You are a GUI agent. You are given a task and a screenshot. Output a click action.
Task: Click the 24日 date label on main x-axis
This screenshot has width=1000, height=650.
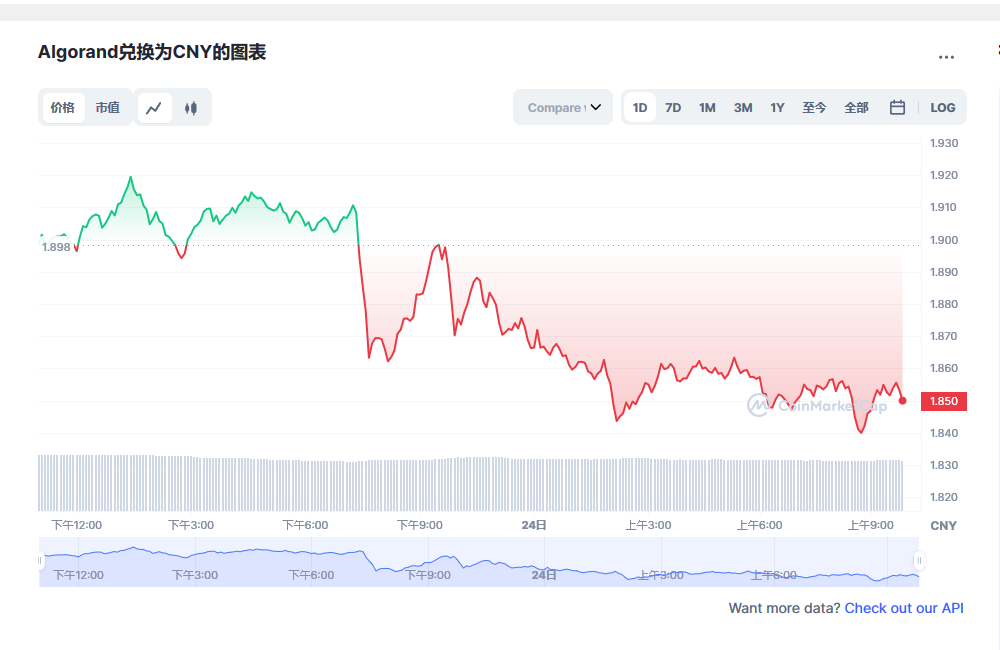point(534,525)
